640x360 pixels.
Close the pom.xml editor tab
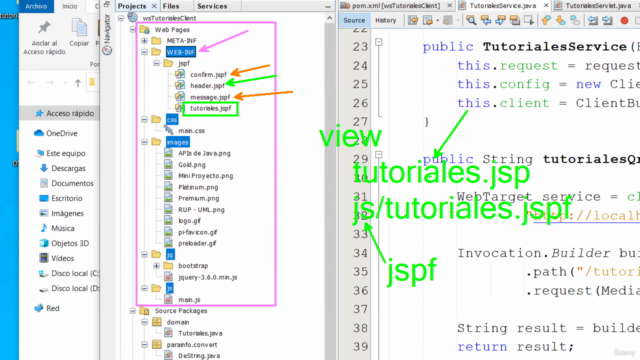[449, 6]
